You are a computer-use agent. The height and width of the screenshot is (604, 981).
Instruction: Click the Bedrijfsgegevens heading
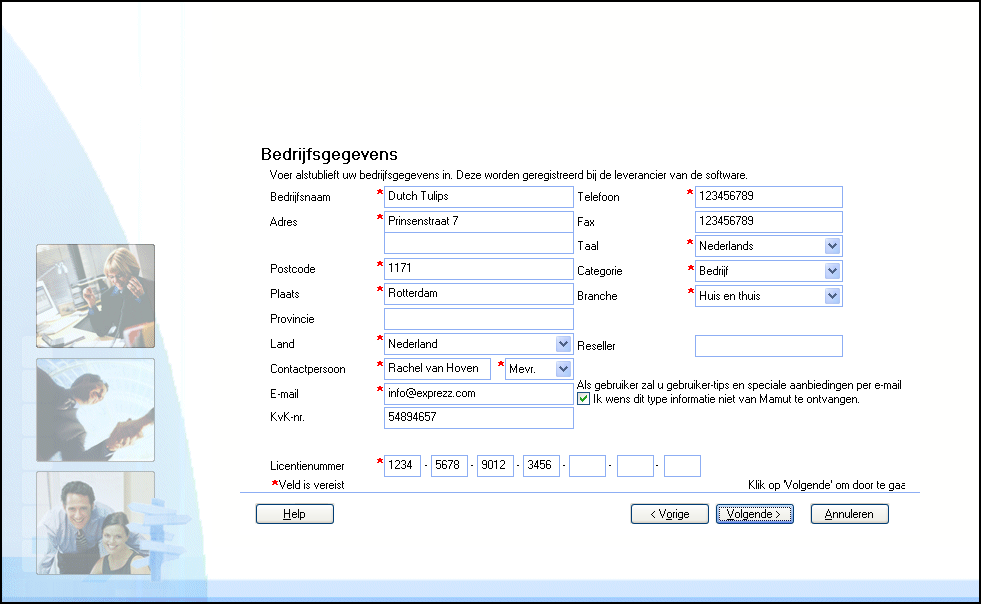point(329,154)
